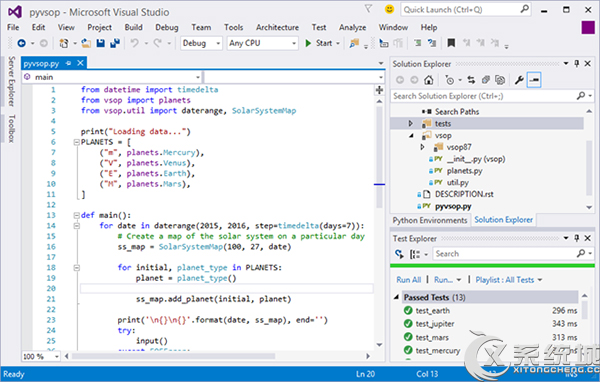Open the Toolbox side tab
The image size is (600, 382).
pos(11,128)
